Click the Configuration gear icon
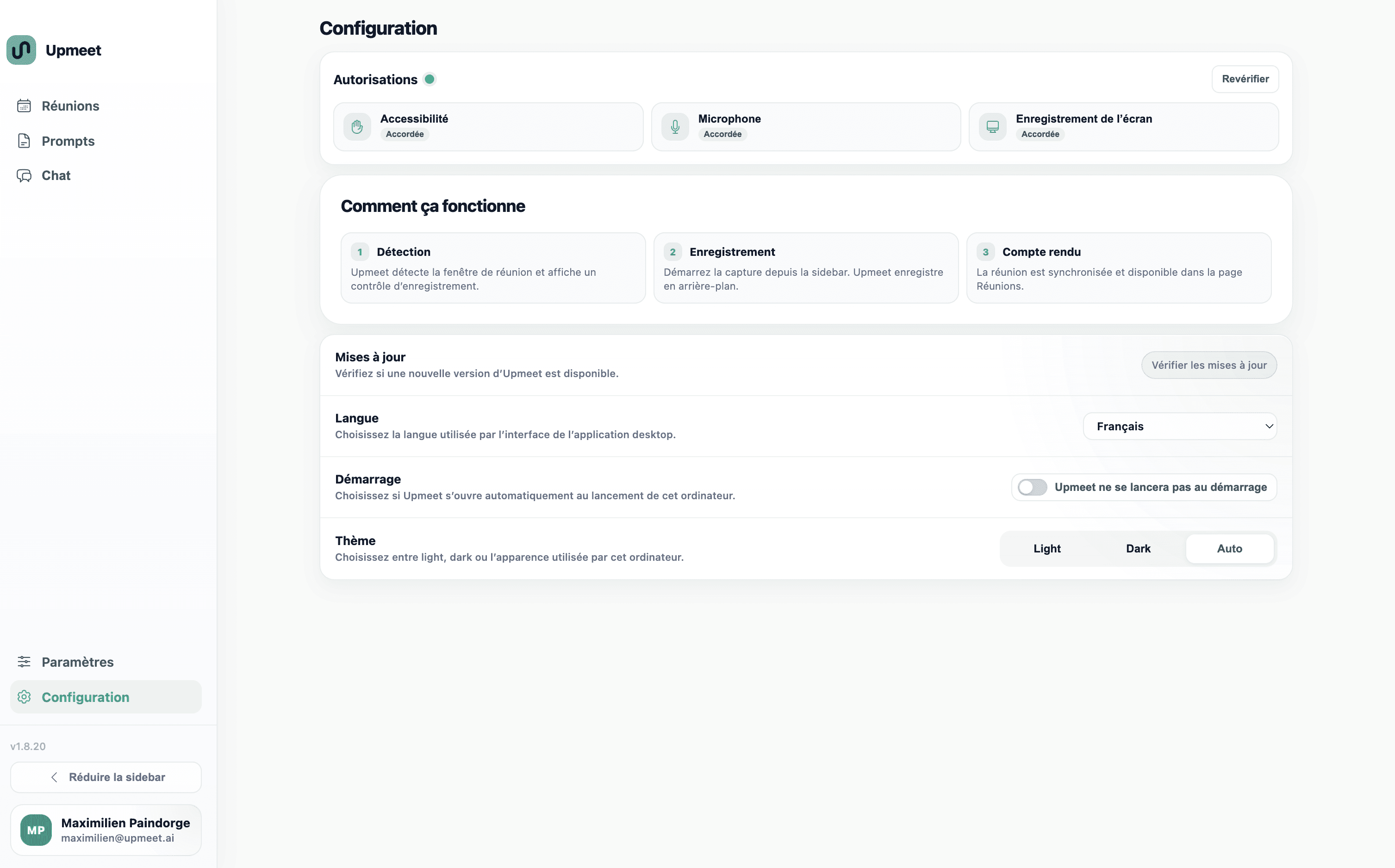Image resolution: width=1395 pixels, height=868 pixels. click(24, 697)
